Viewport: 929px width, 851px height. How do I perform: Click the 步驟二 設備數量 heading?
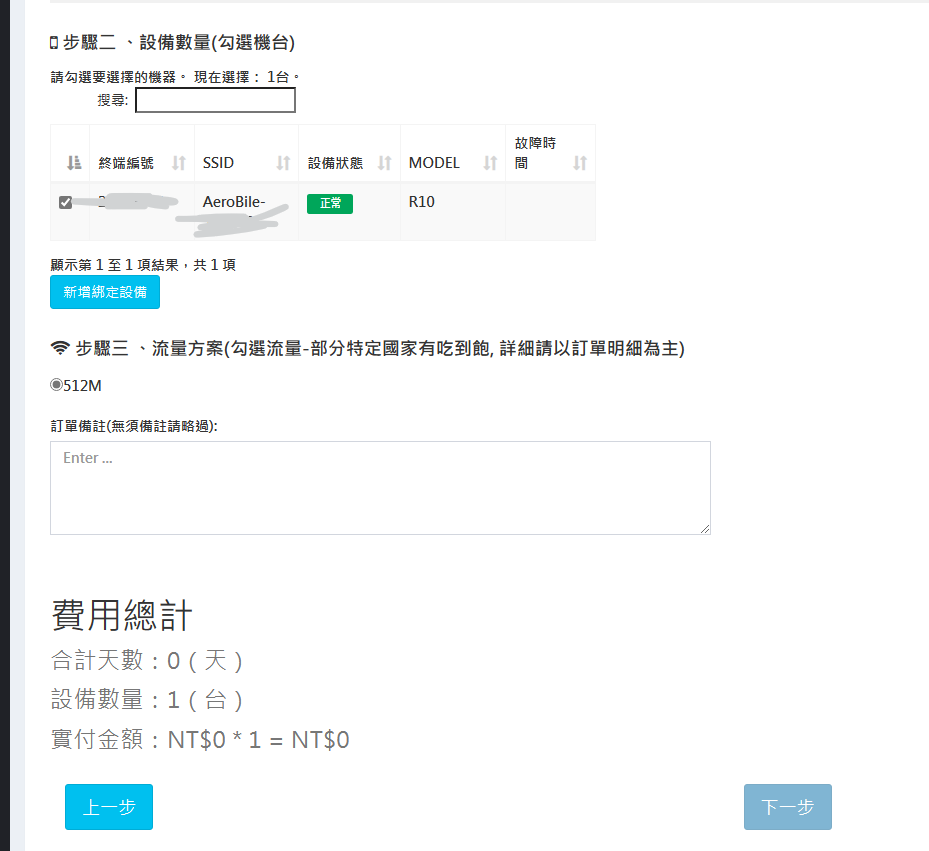click(x=178, y=43)
